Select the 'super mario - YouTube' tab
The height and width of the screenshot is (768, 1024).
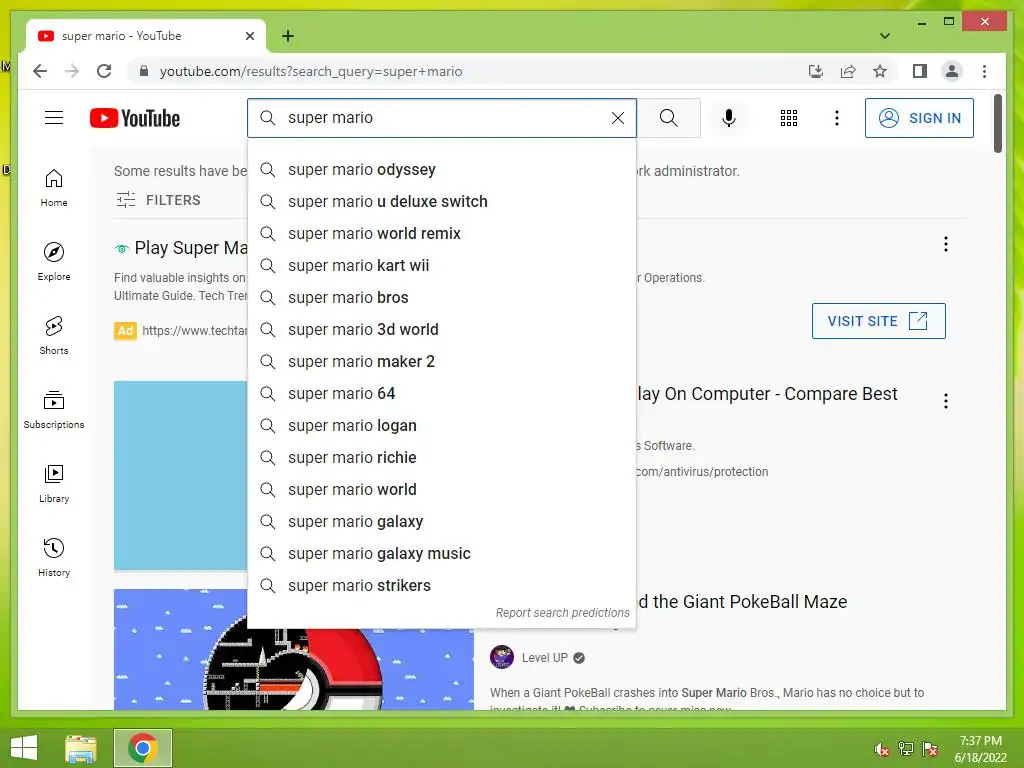[x=146, y=36]
